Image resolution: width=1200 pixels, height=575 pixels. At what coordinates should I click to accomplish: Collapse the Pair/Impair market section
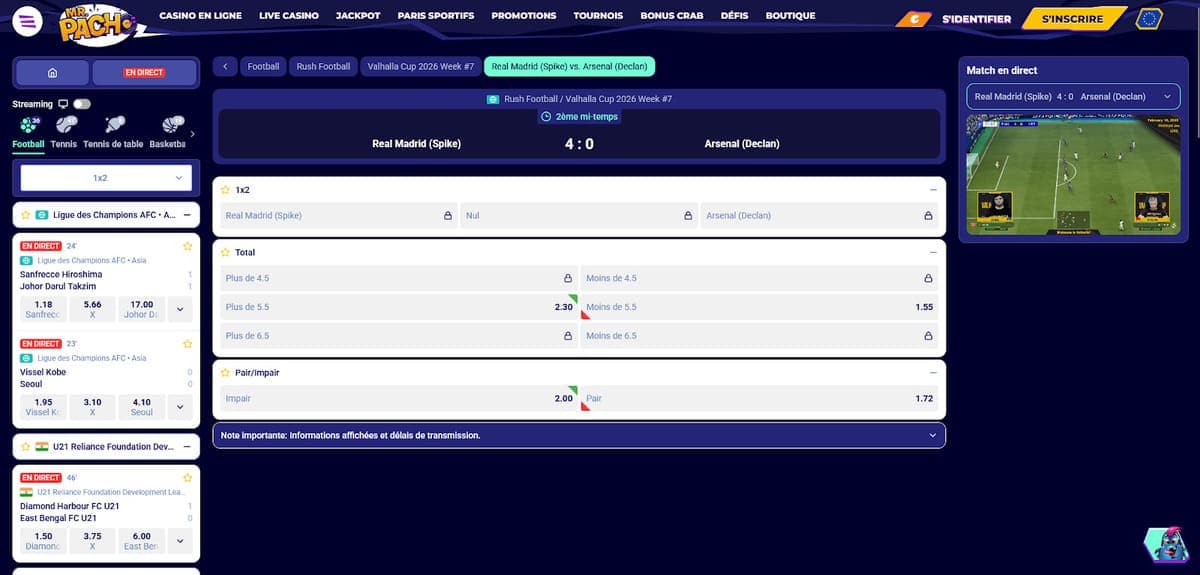click(933, 373)
